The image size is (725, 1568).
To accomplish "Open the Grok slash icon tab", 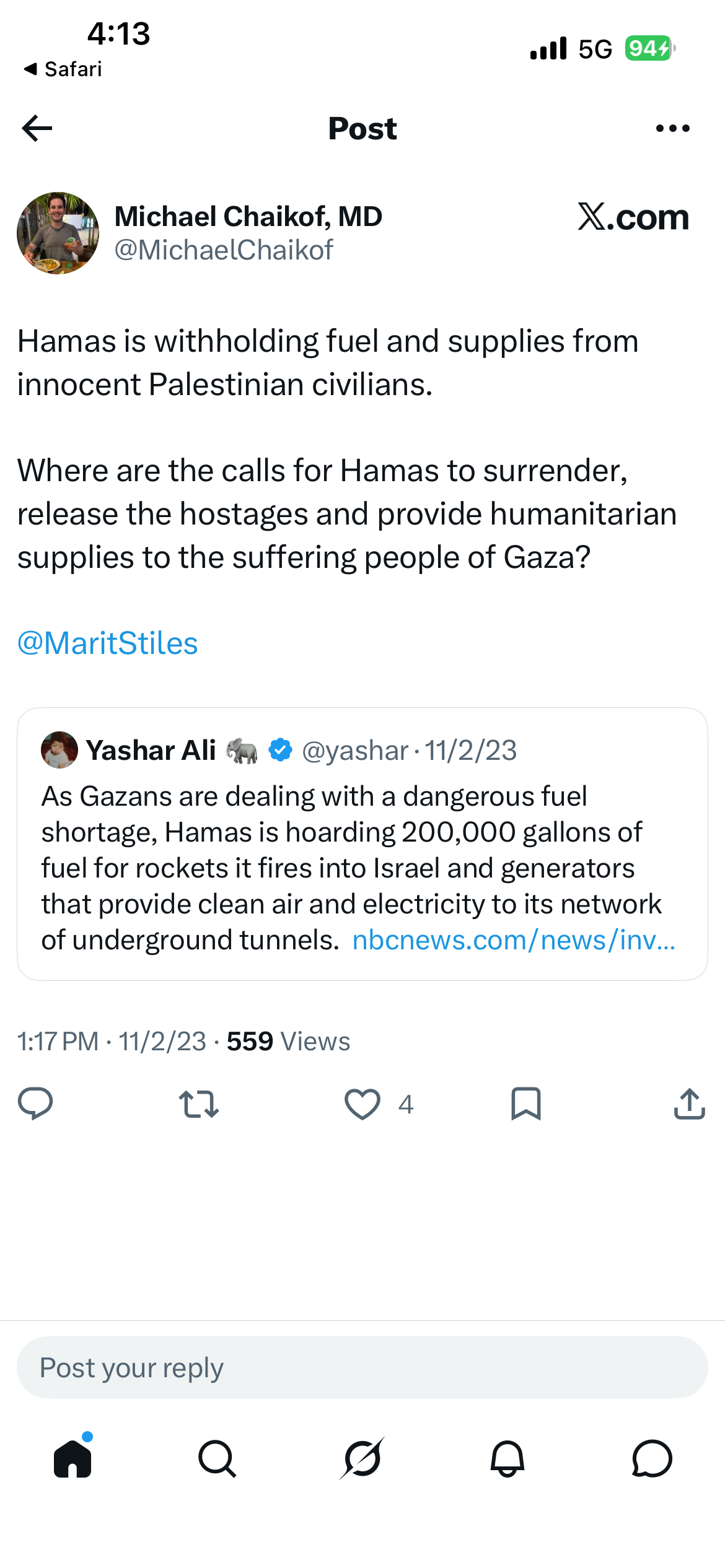I will coord(362,1458).
